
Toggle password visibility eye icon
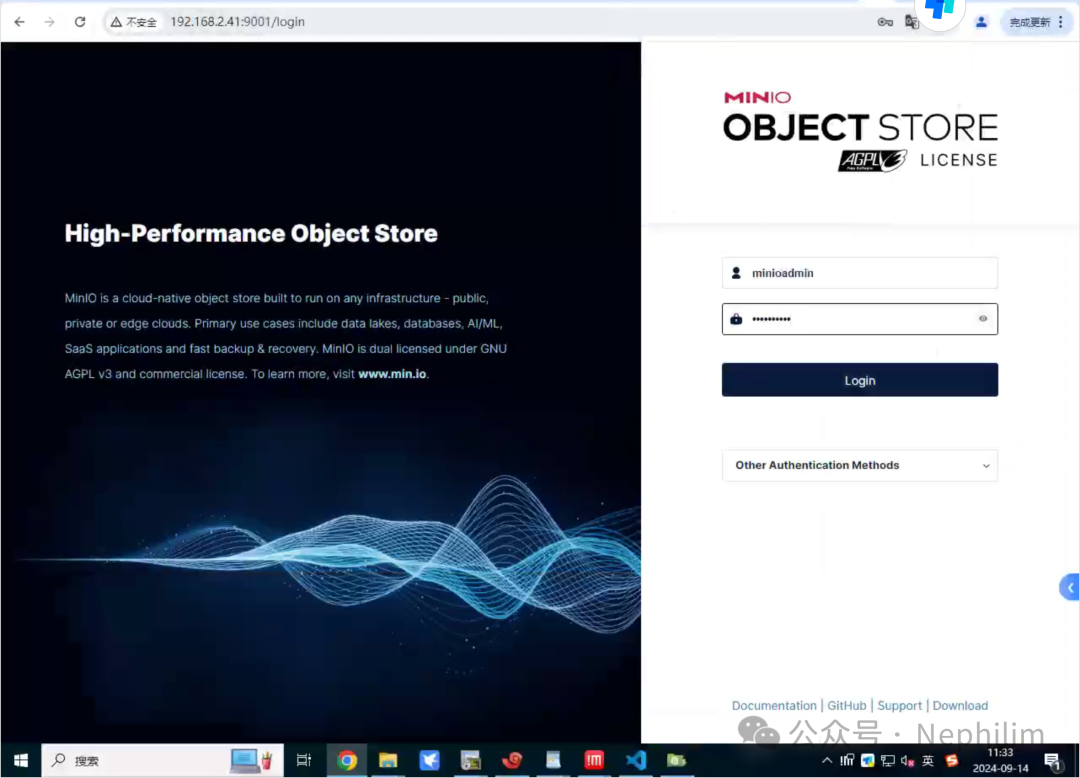coord(983,319)
